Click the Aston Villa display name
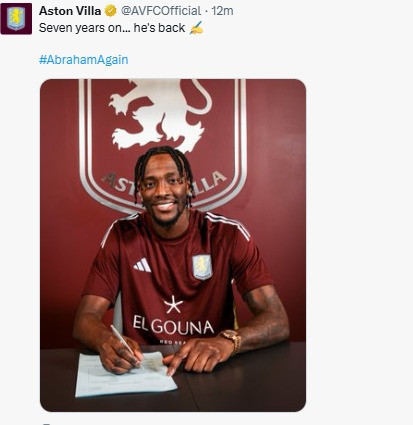The height and width of the screenshot is (425, 413). 70,11
